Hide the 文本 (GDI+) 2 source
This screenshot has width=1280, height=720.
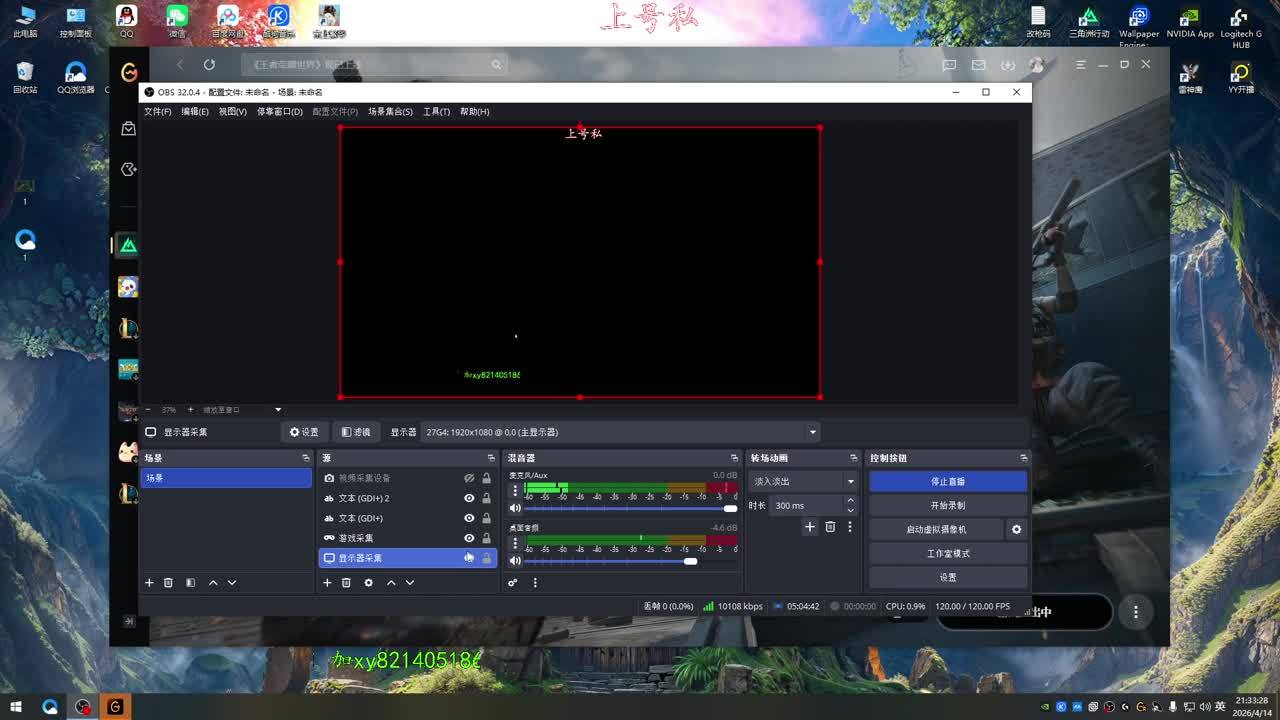pos(469,498)
